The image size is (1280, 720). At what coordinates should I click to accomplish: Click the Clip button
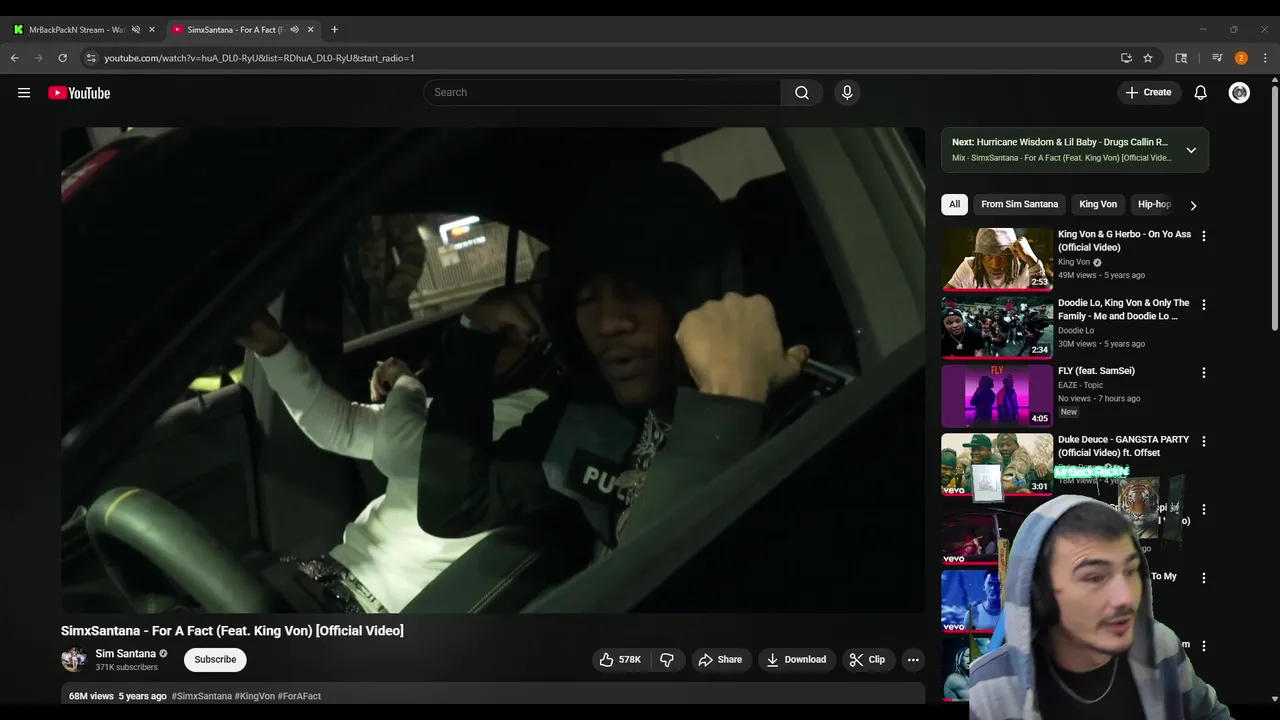pos(867,660)
